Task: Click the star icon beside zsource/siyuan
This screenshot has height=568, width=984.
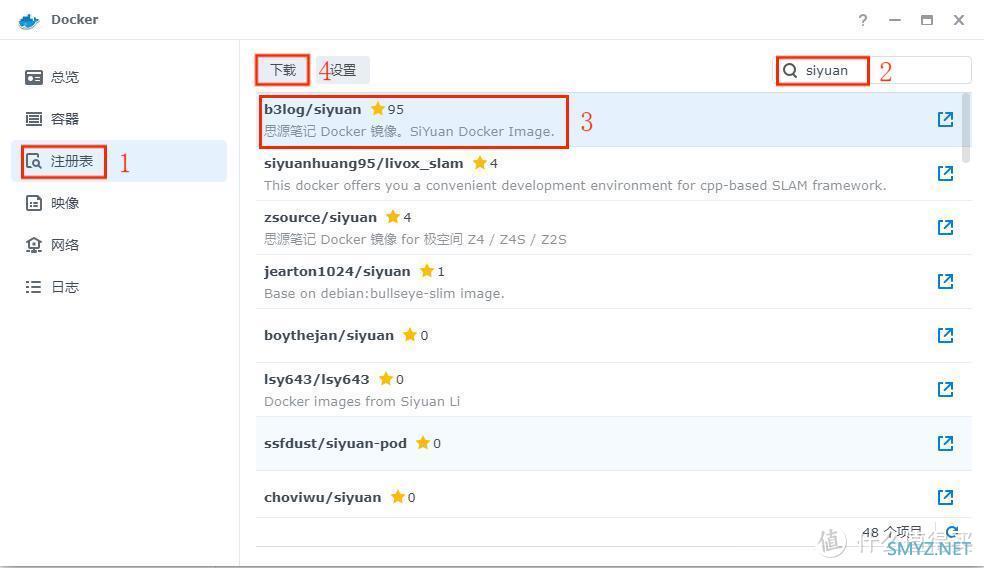Action: (x=393, y=217)
